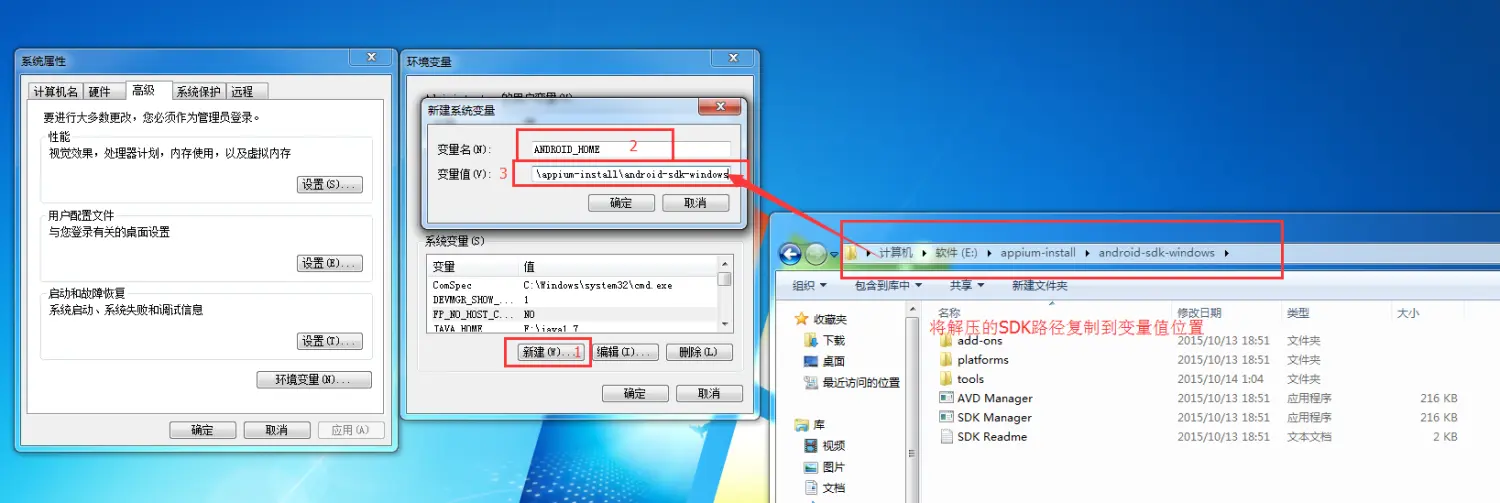Switch to 系统保护 tab in 系统属性
Image resolution: width=1500 pixels, height=503 pixels.
click(x=198, y=91)
